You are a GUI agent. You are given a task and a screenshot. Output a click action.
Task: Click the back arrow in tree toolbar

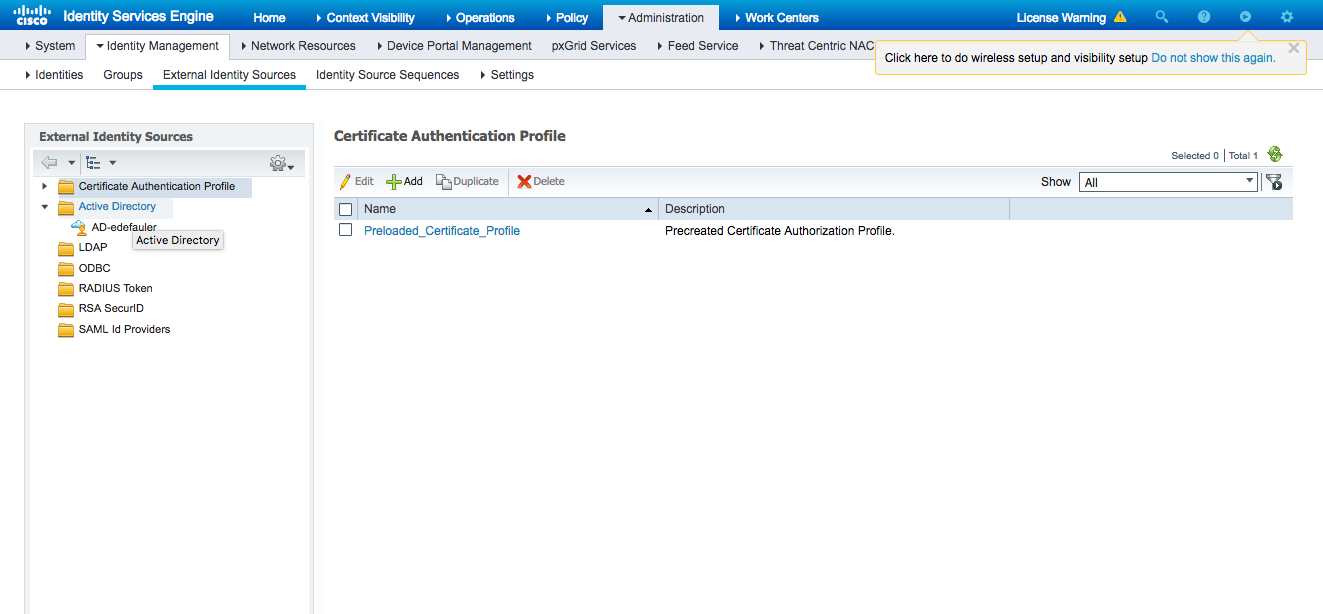(50, 162)
